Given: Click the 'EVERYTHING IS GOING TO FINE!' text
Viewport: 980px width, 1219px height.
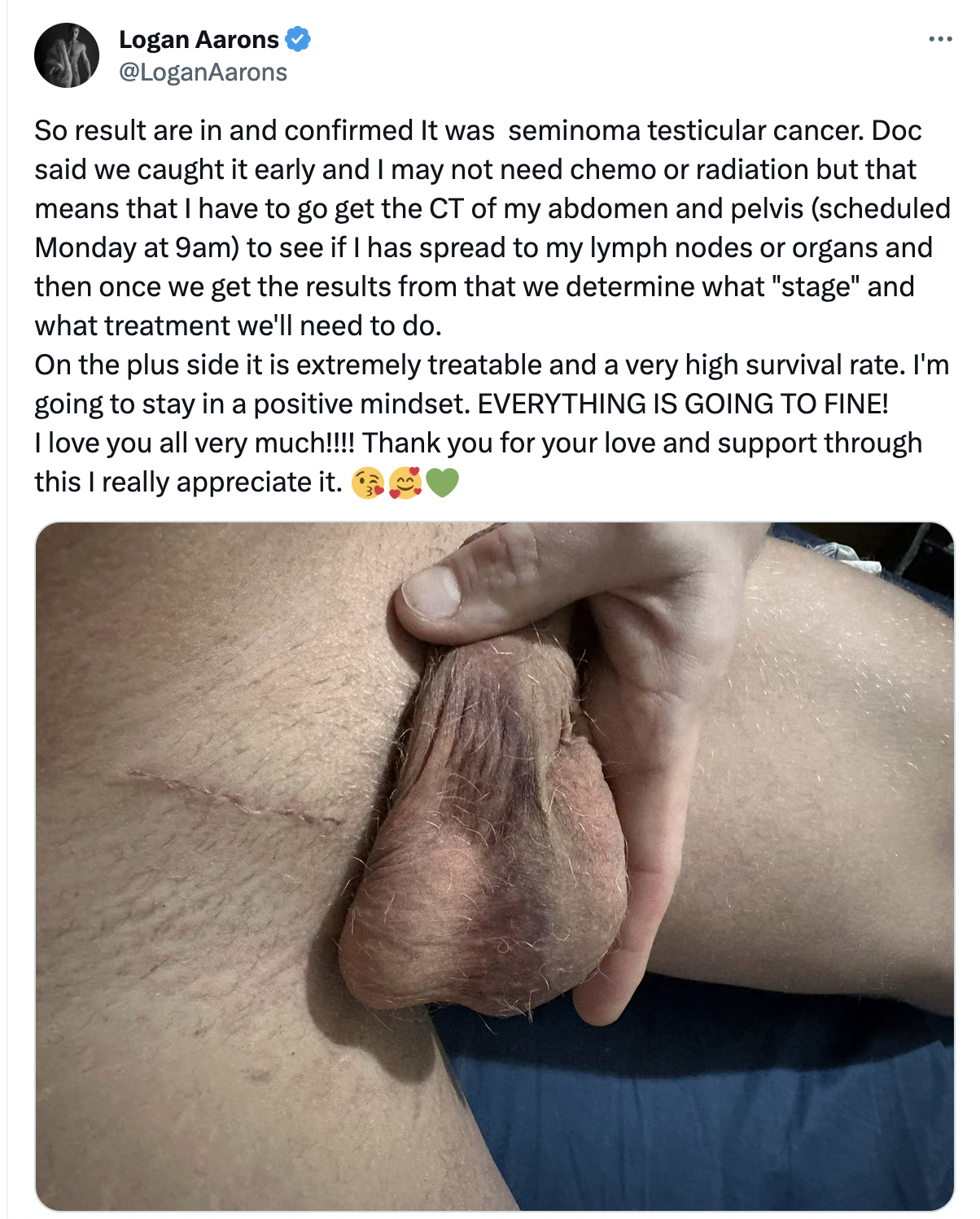Looking at the screenshot, I should pos(683,404).
